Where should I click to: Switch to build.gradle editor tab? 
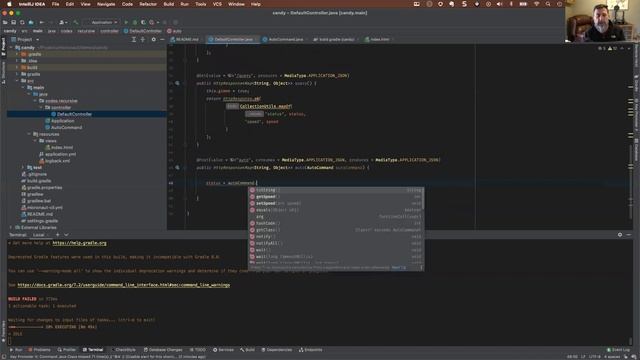334,40
